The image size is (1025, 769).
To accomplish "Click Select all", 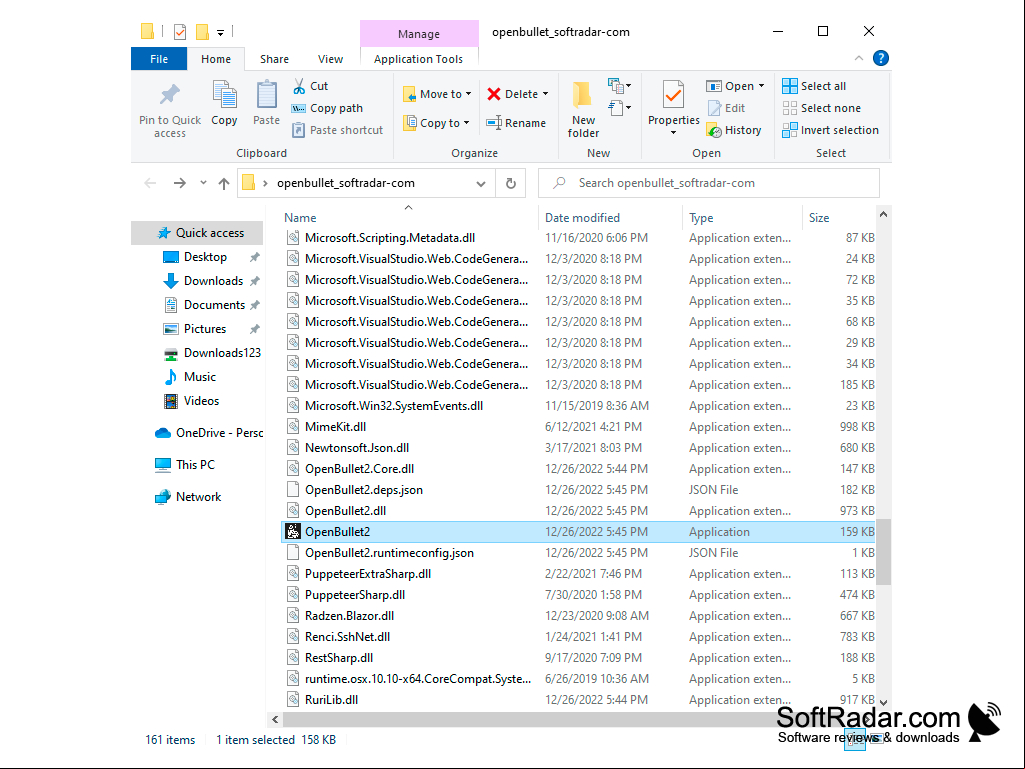I will tap(815, 86).
